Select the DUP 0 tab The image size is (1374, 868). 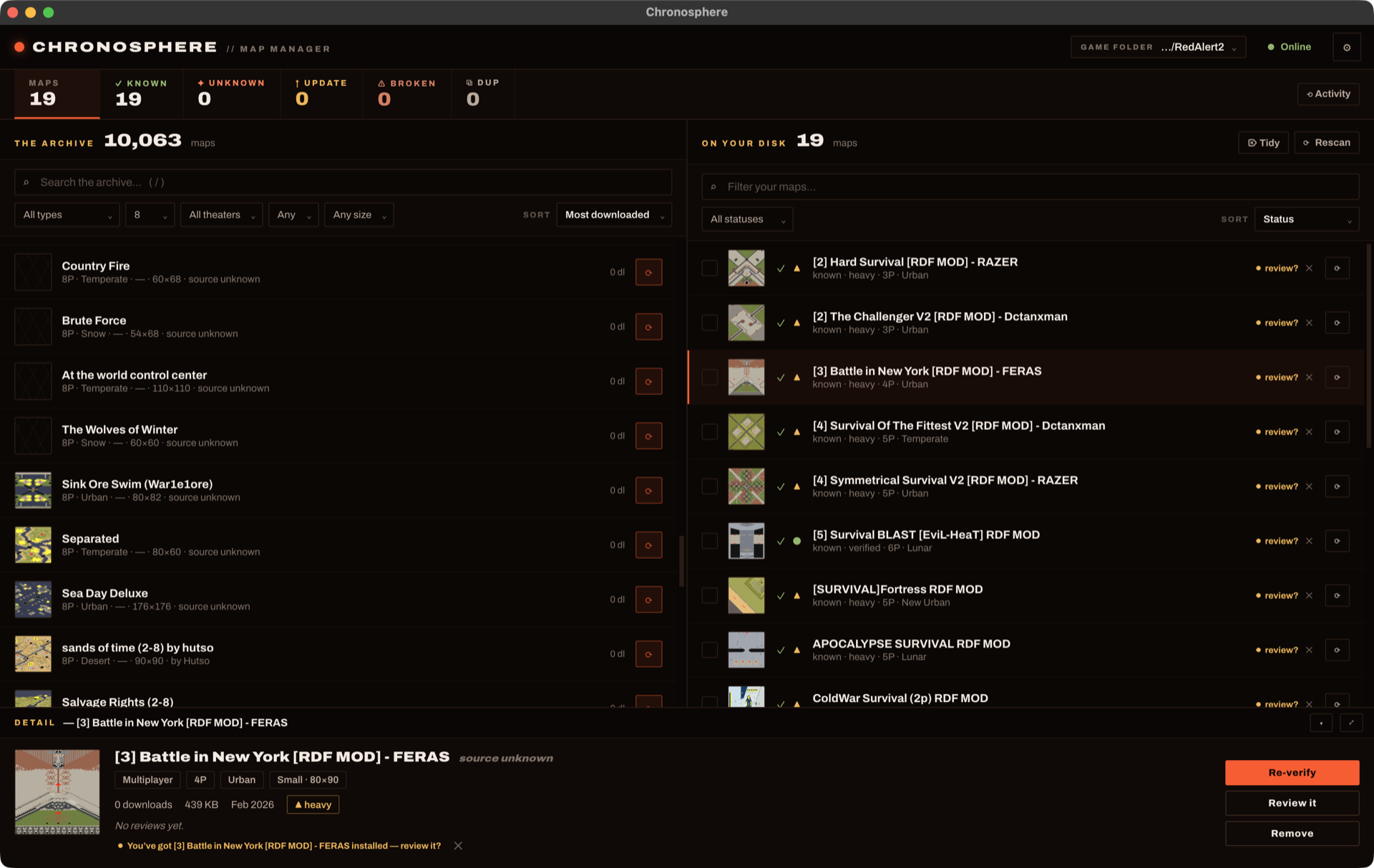click(x=482, y=93)
